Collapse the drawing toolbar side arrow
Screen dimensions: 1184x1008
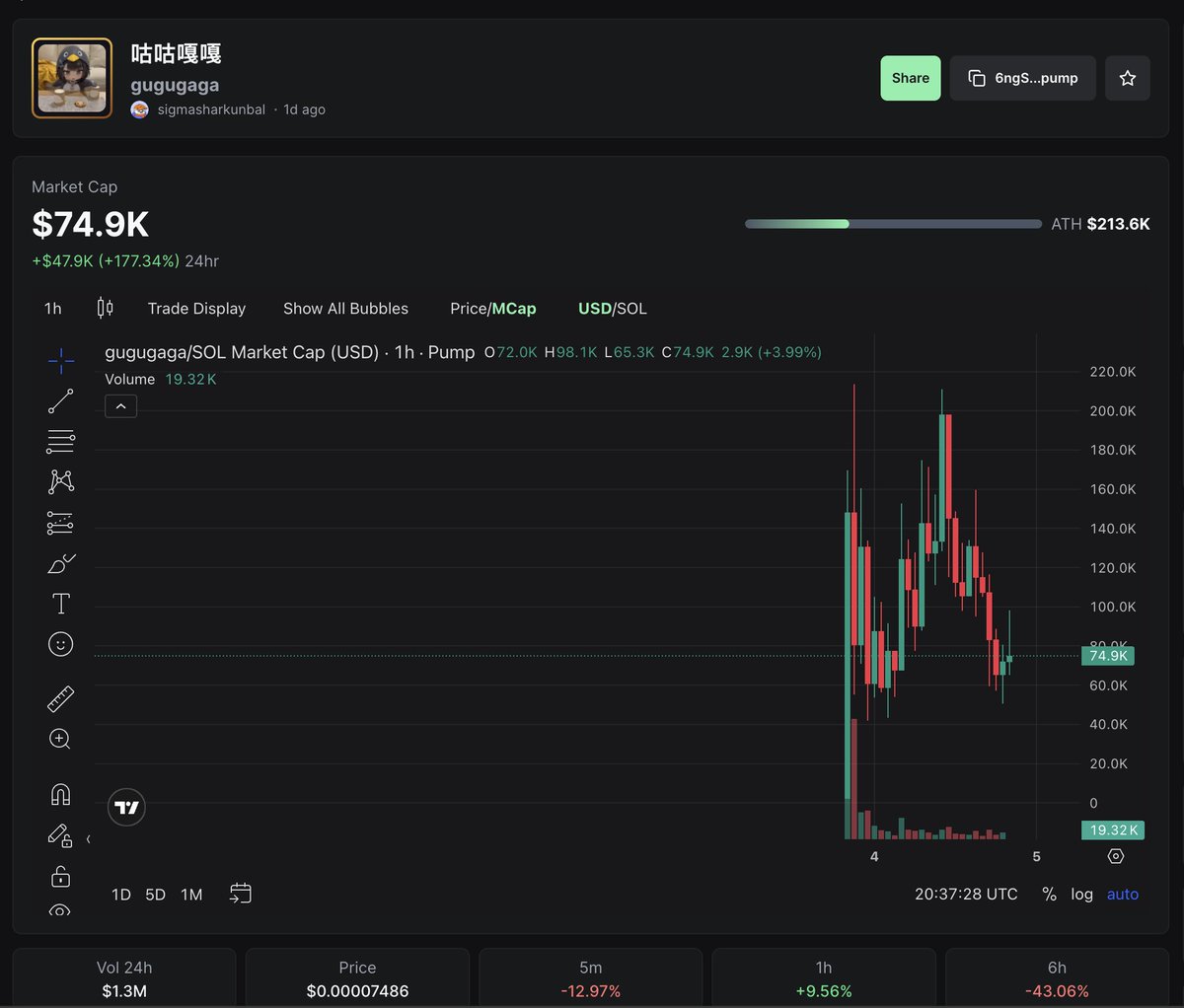pyautogui.click(x=89, y=839)
